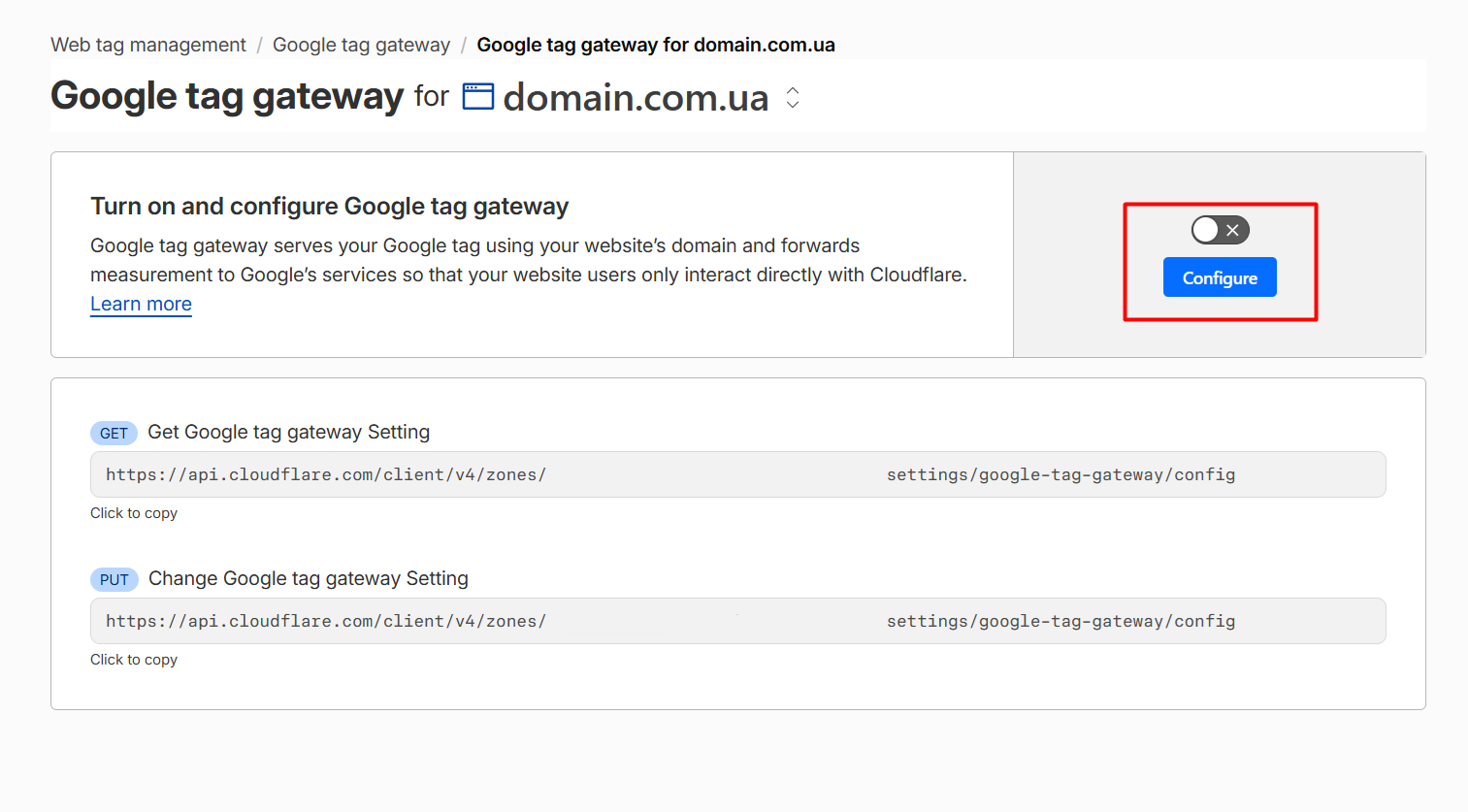Click 'Turn on and configure' section heading
This screenshot has width=1468, height=812.
click(x=329, y=206)
